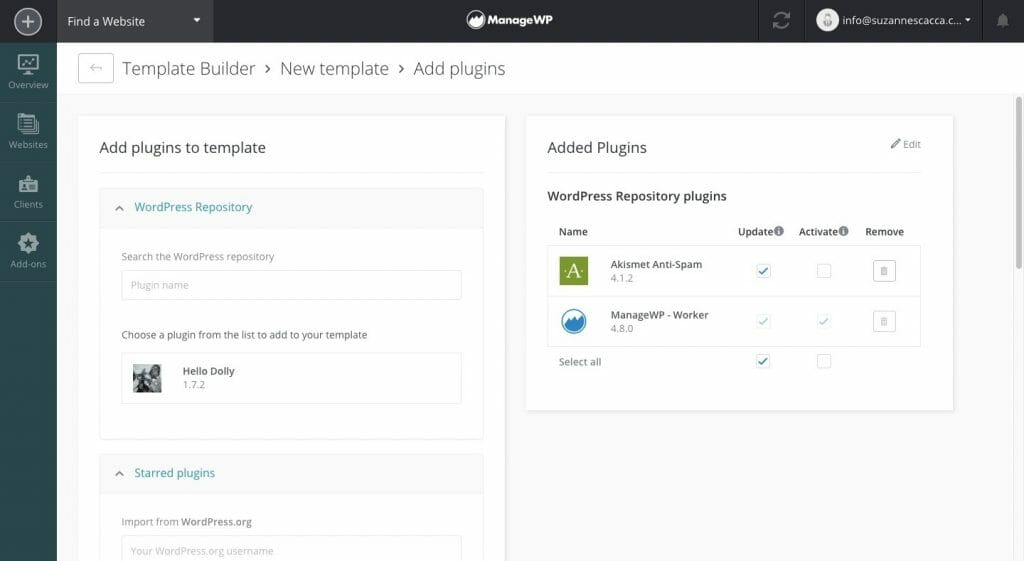Click the WordPress Repository heading link

193,207
